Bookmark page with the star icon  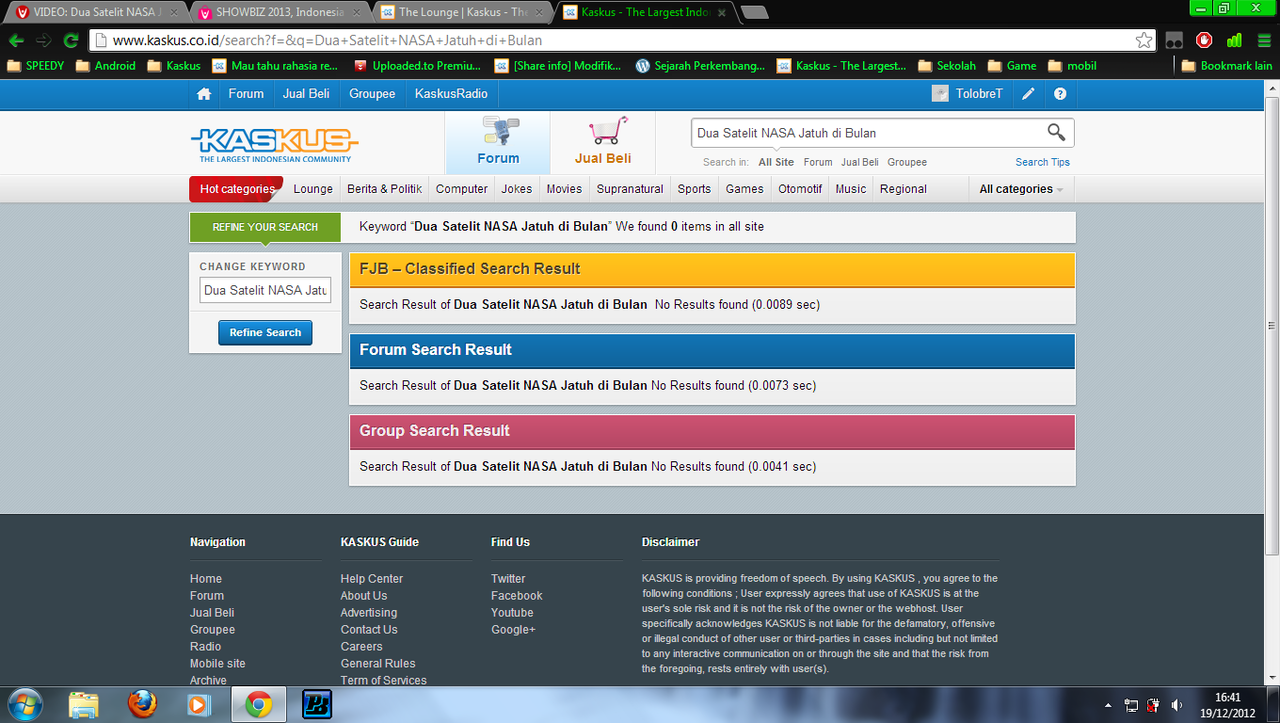[x=1144, y=41]
